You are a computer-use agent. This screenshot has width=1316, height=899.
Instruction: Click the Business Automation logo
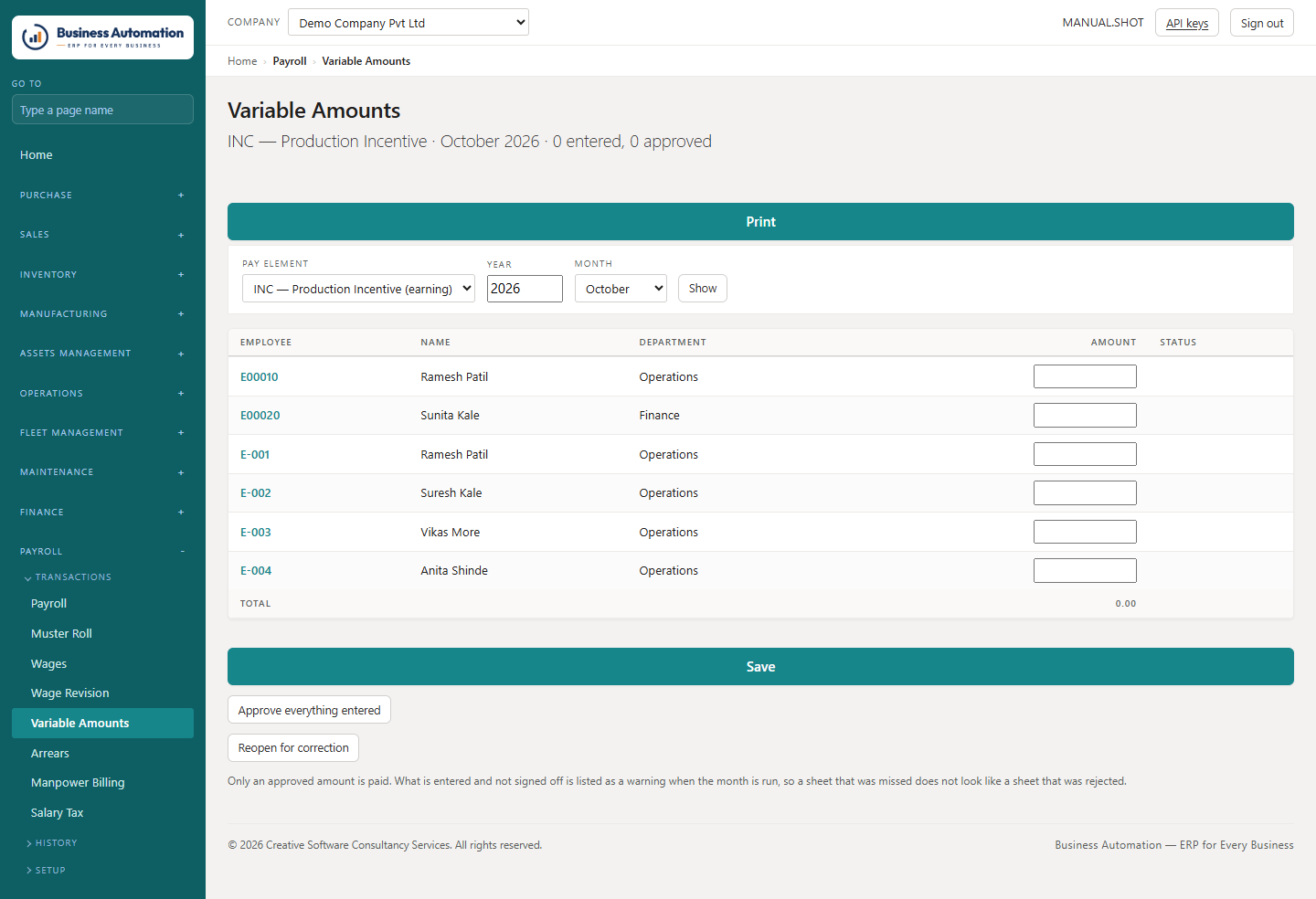102,37
